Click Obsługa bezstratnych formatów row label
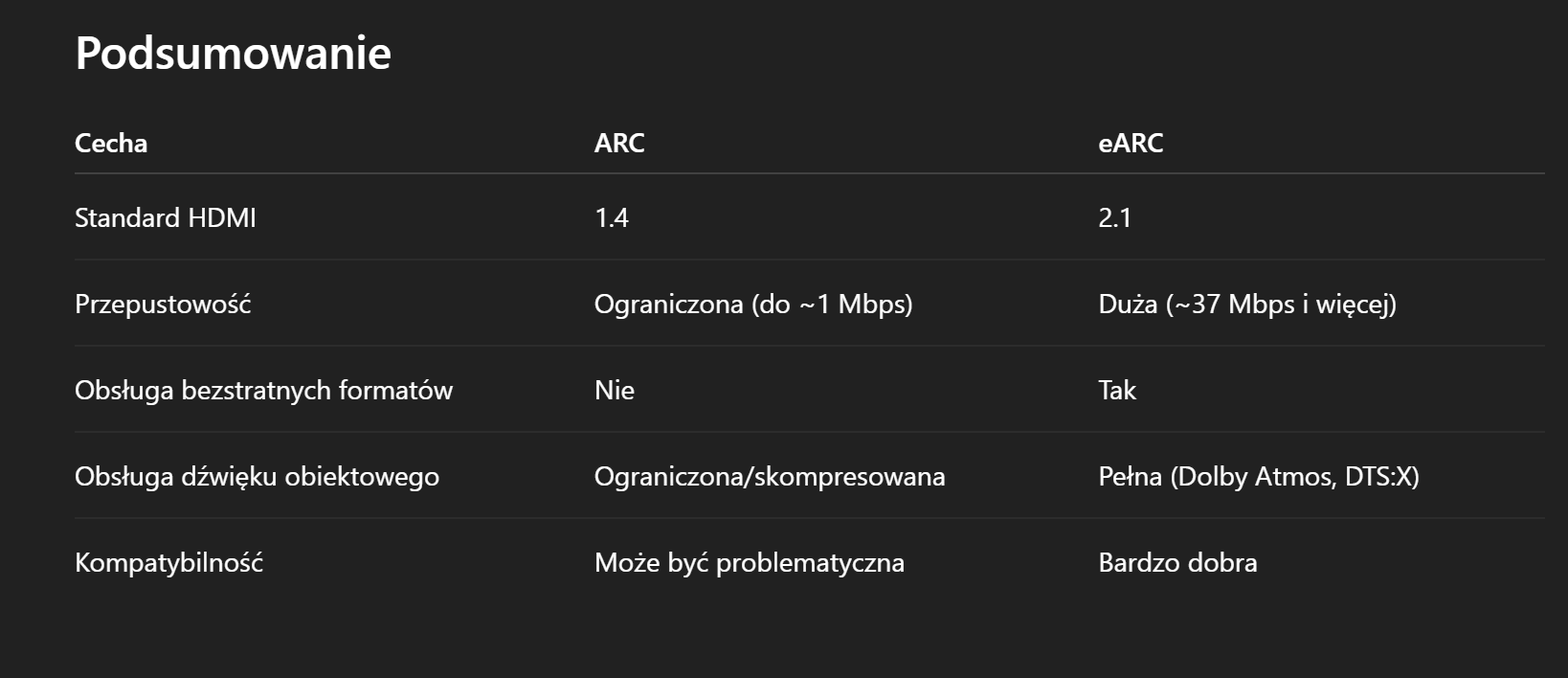This screenshot has height=678, width=1568. 263,390
